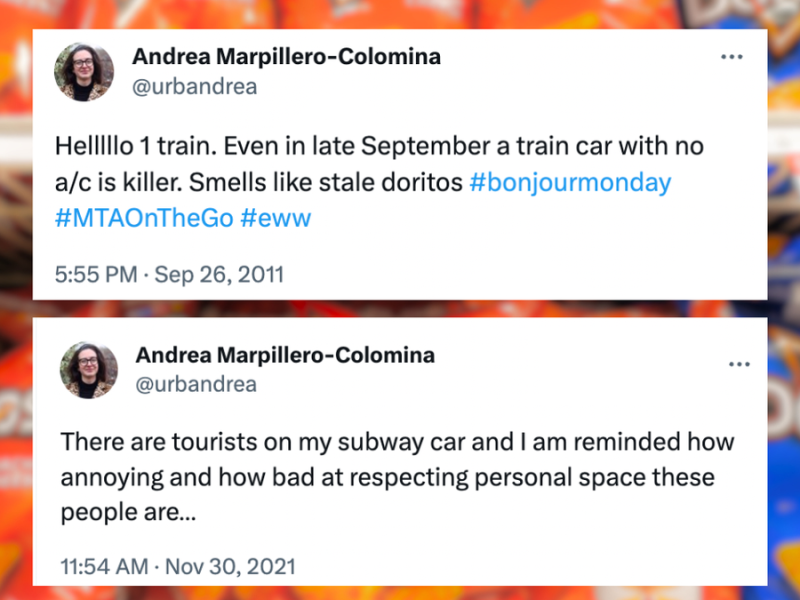Click the blurred background strip between the tweets
The width and height of the screenshot is (800, 600).
coord(400,309)
